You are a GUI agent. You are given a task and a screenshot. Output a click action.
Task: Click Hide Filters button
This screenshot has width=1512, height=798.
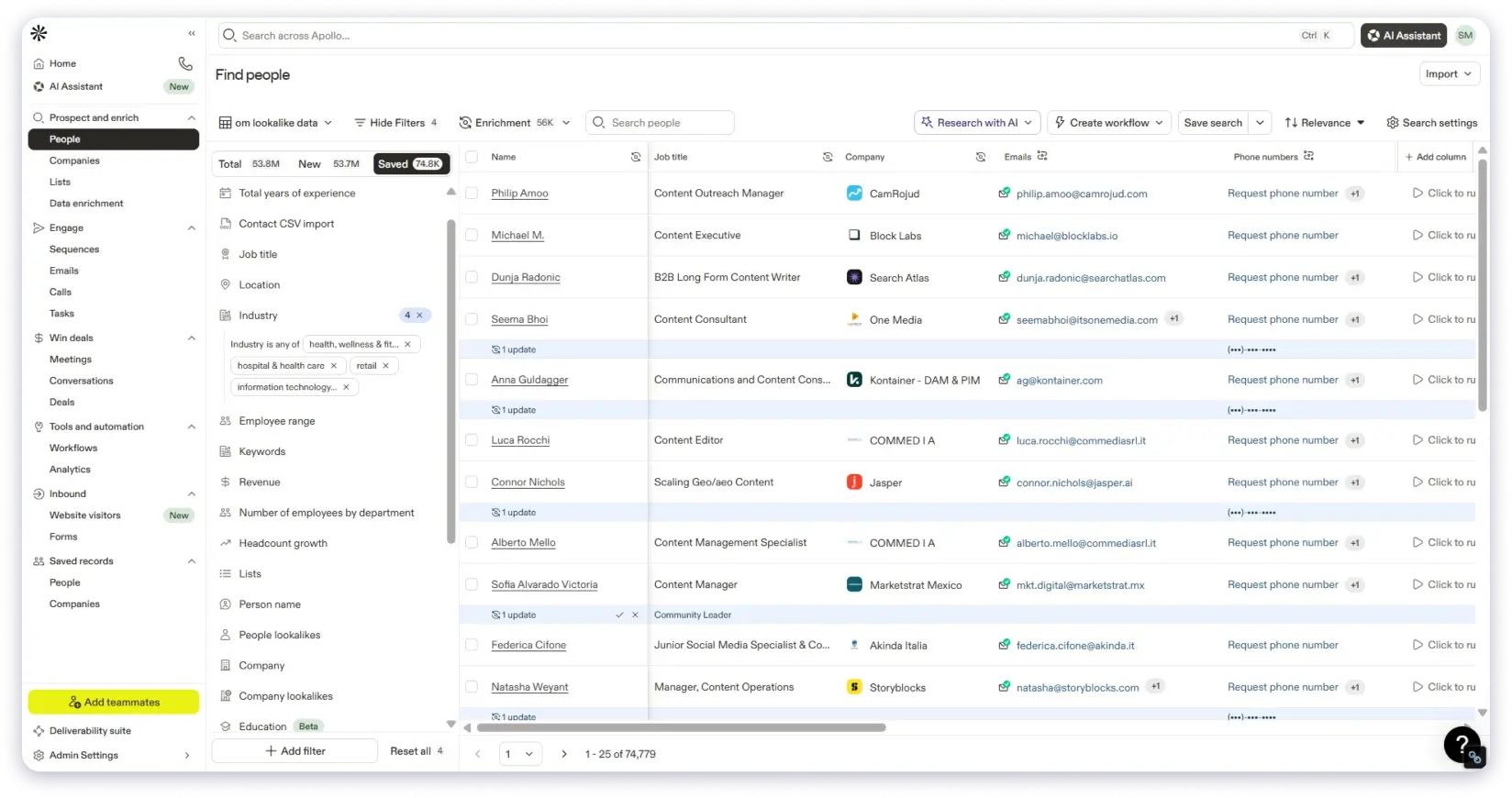click(x=396, y=123)
